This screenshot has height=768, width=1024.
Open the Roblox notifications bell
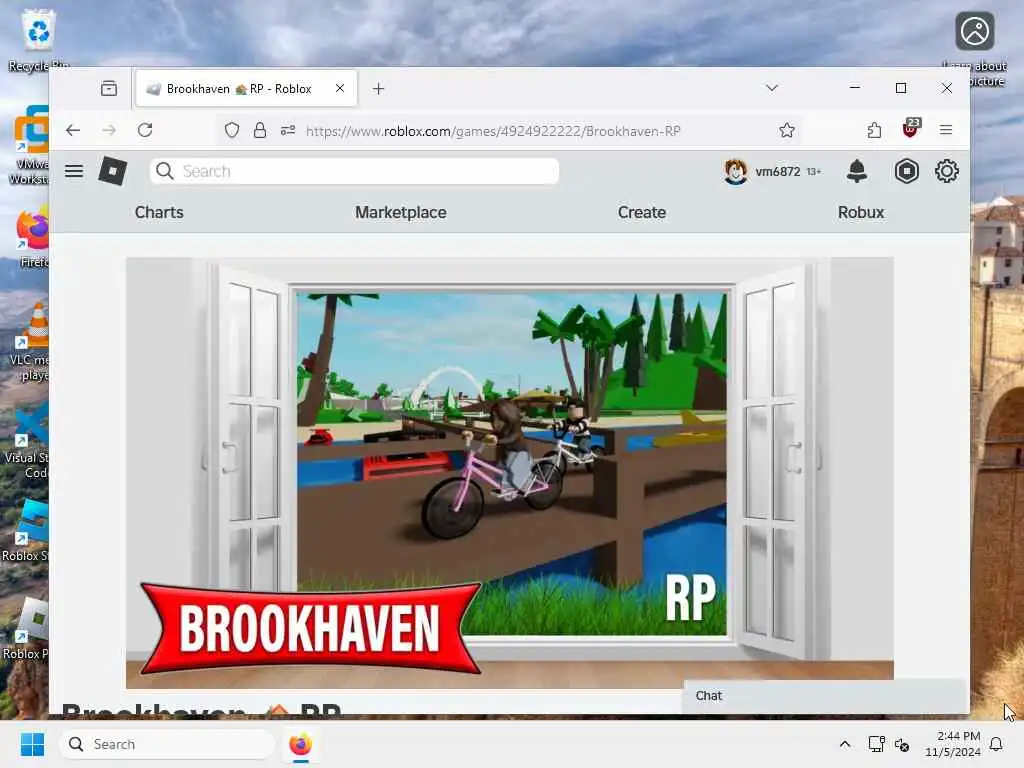click(856, 171)
